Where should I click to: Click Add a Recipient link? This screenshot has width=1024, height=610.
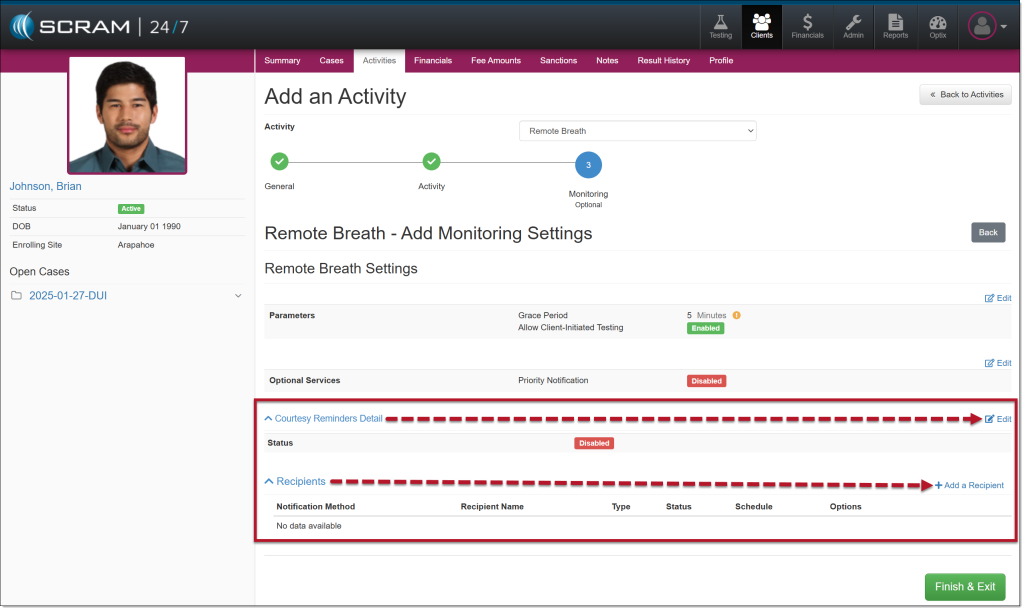(x=969, y=486)
